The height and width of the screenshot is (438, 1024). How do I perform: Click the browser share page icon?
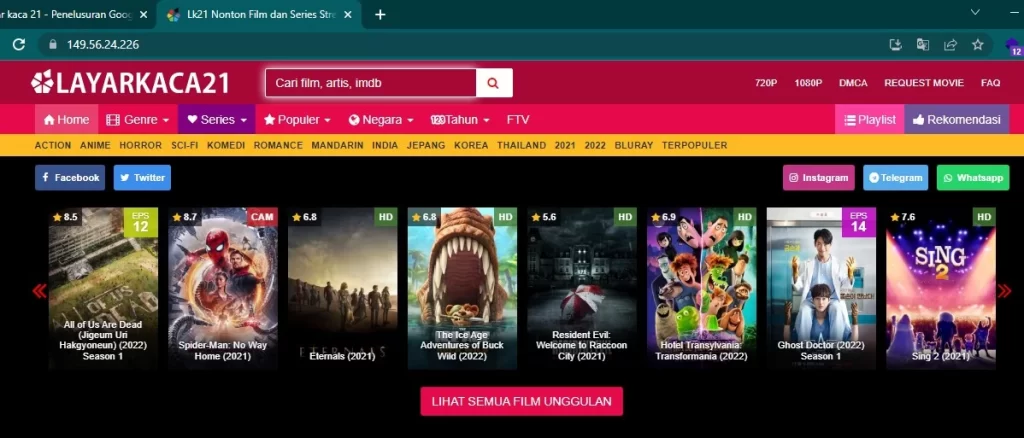(950, 45)
